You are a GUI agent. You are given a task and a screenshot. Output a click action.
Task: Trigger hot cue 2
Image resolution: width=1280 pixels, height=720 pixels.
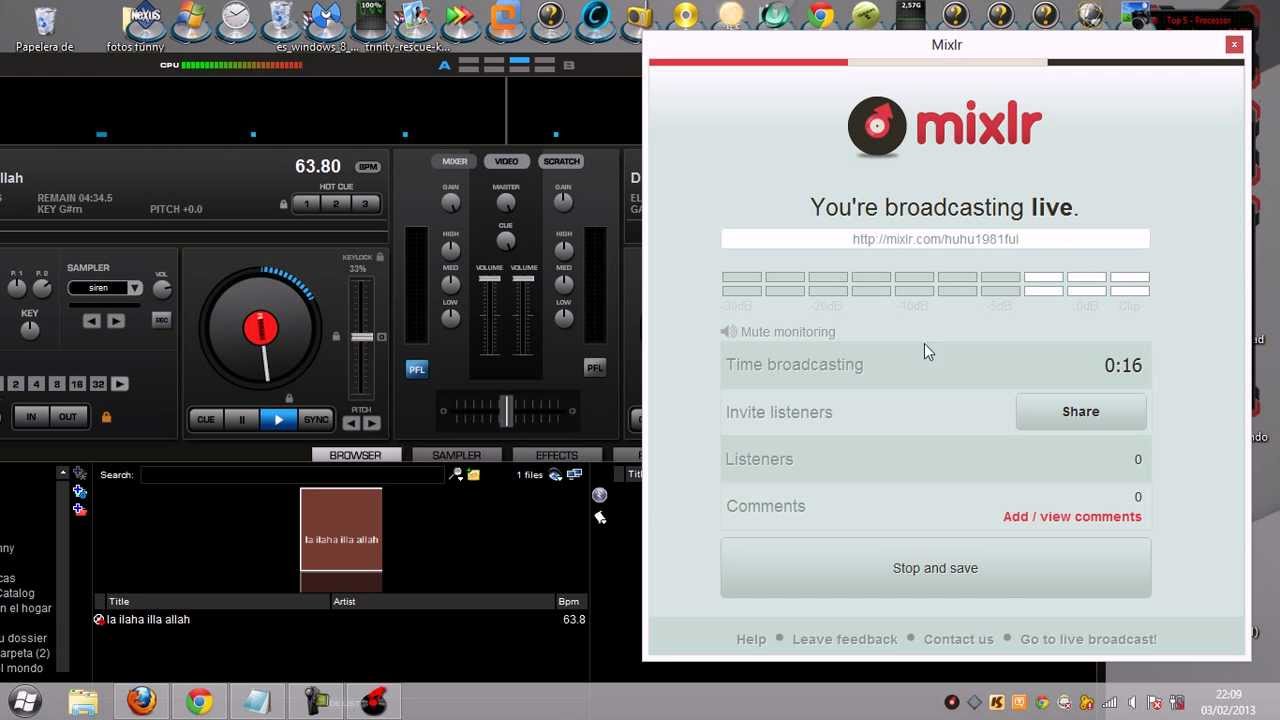pos(336,204)
